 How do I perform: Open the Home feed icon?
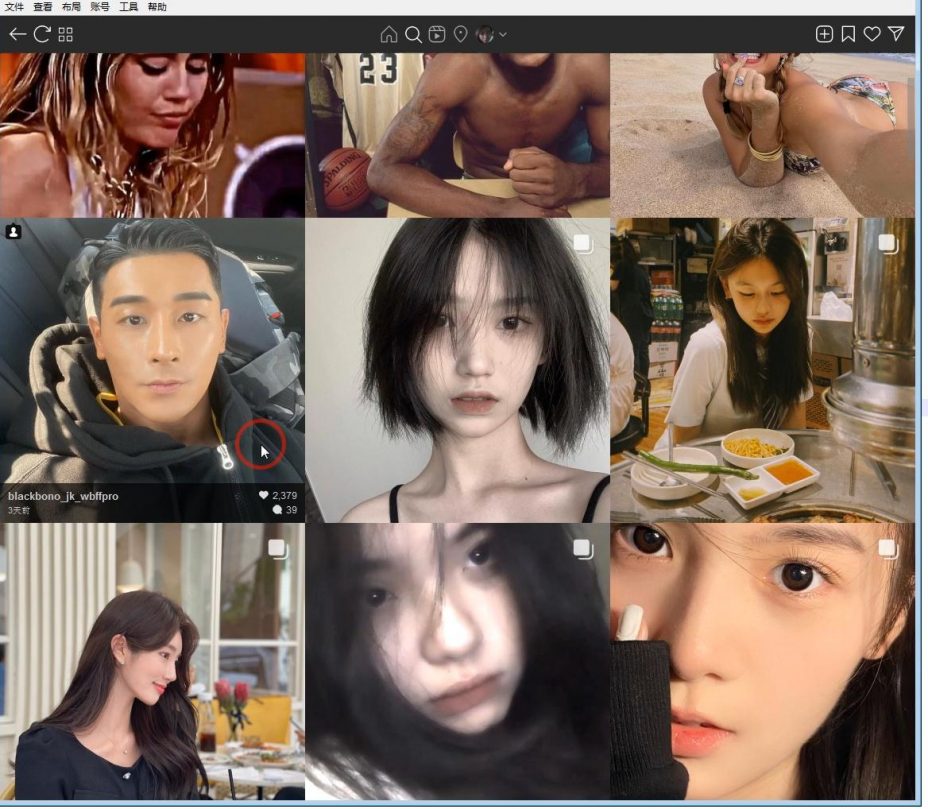[x=388, y=33]
